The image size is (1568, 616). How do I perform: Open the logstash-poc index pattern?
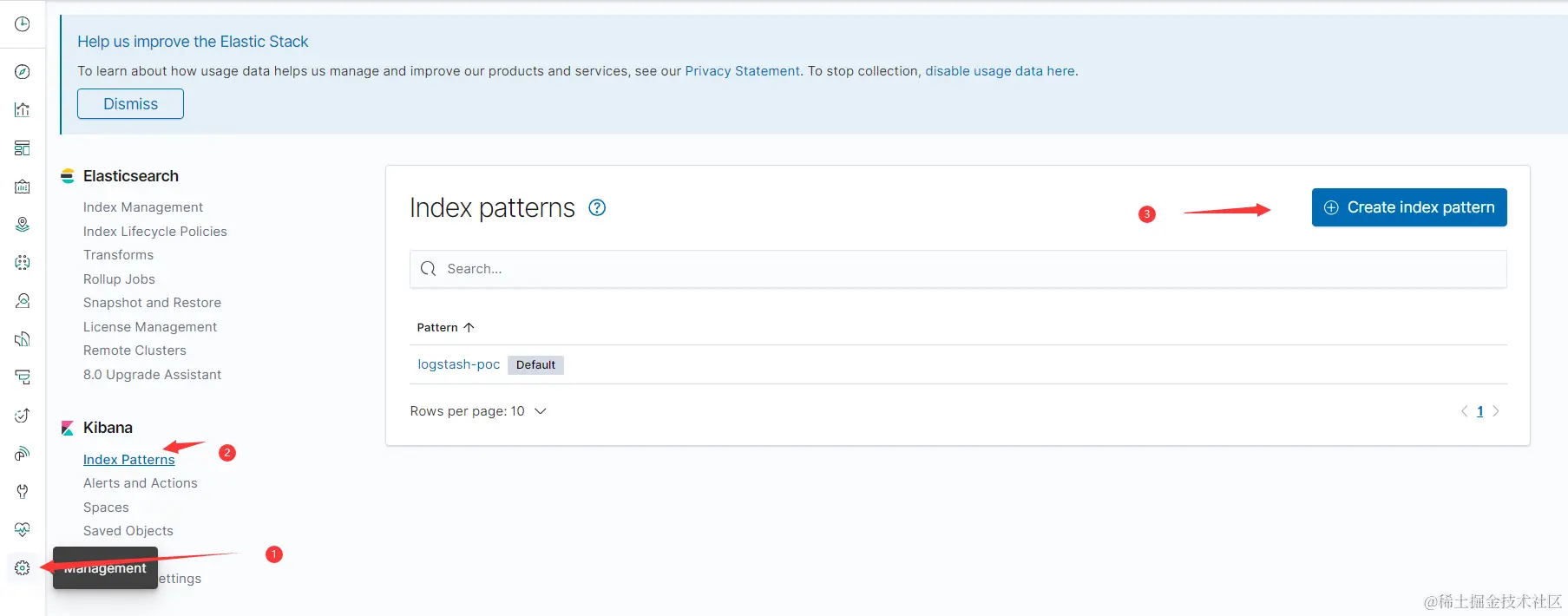pyautogui.click(x=458, y=364)
